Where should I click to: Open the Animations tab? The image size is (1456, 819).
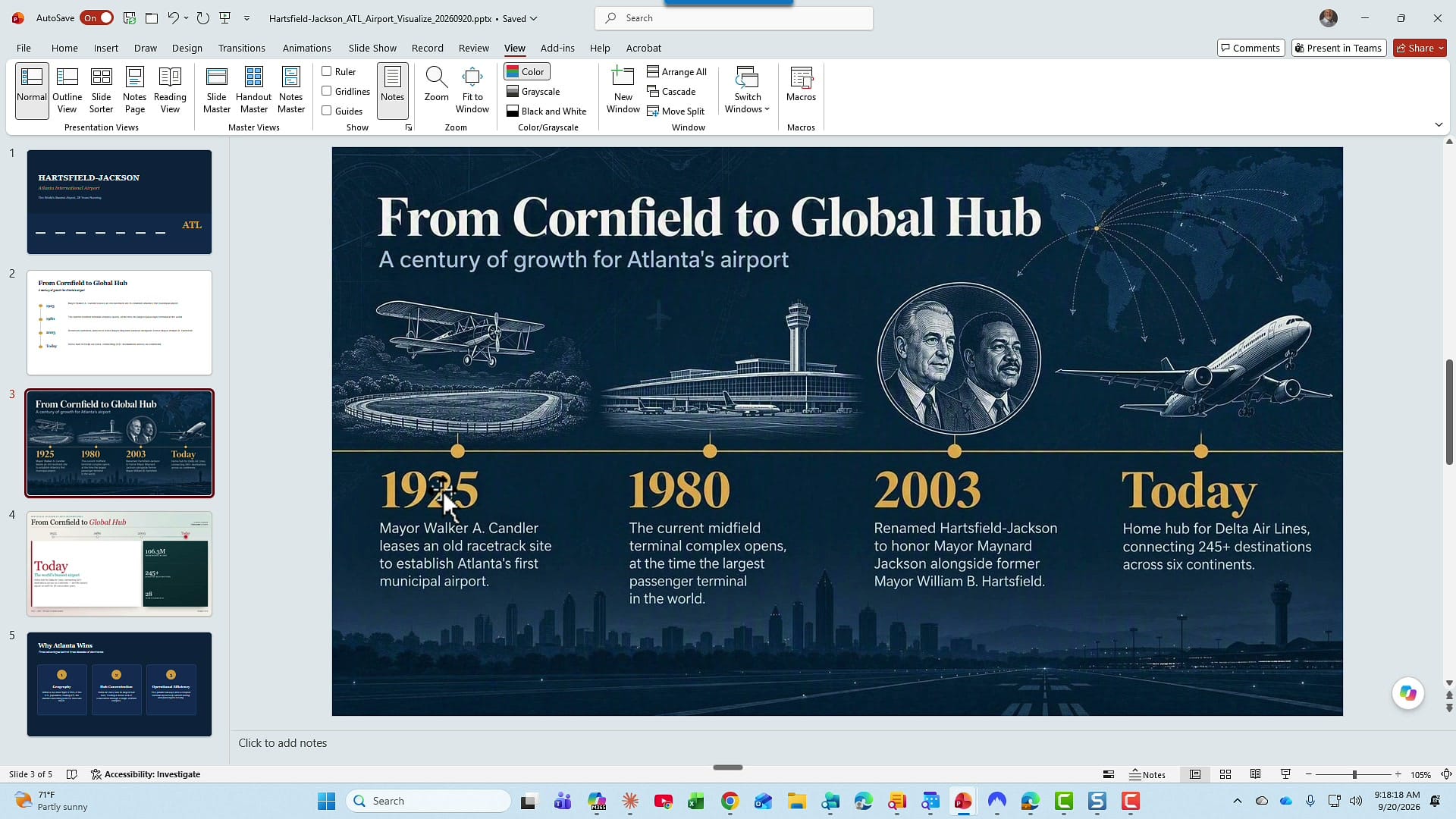[306, 48]
